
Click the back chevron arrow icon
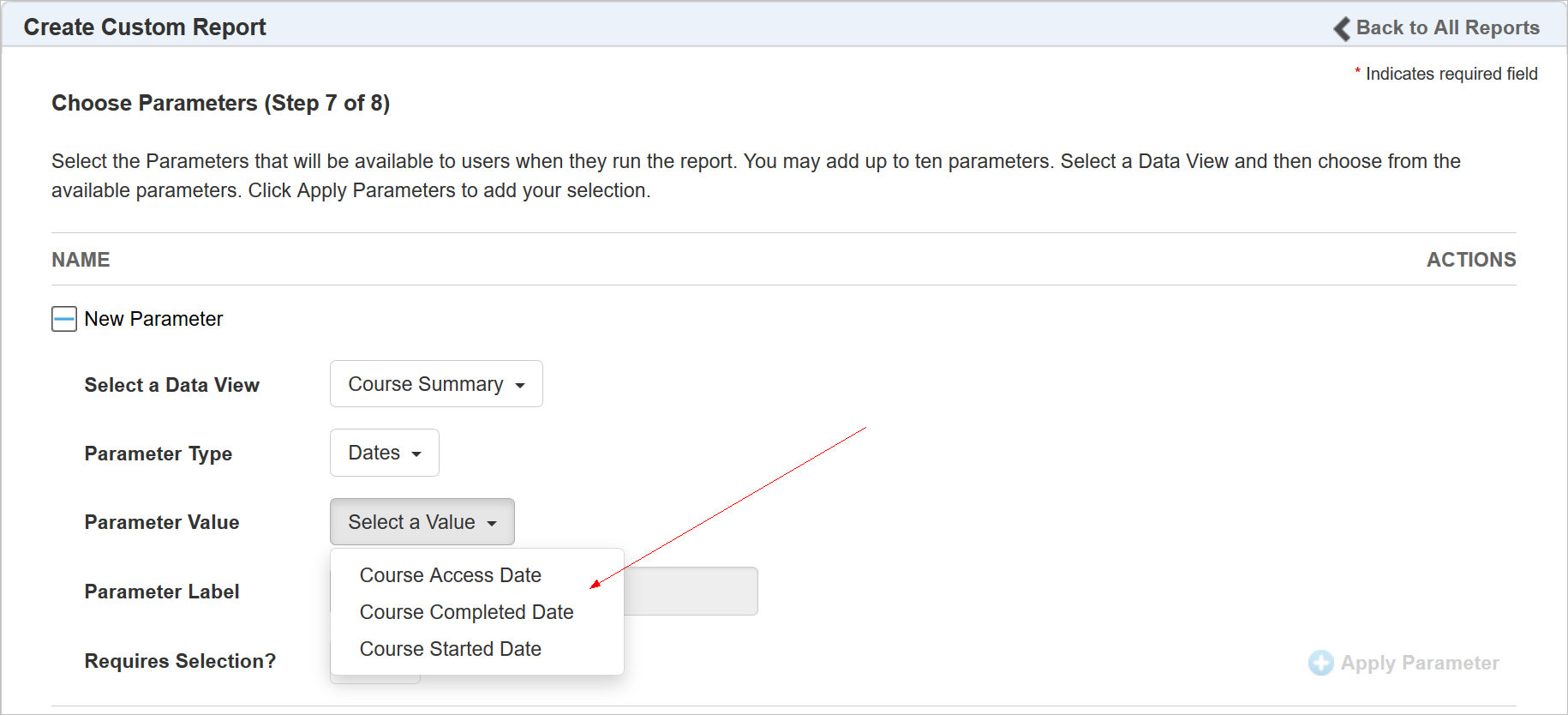(x=1342, y=28)
